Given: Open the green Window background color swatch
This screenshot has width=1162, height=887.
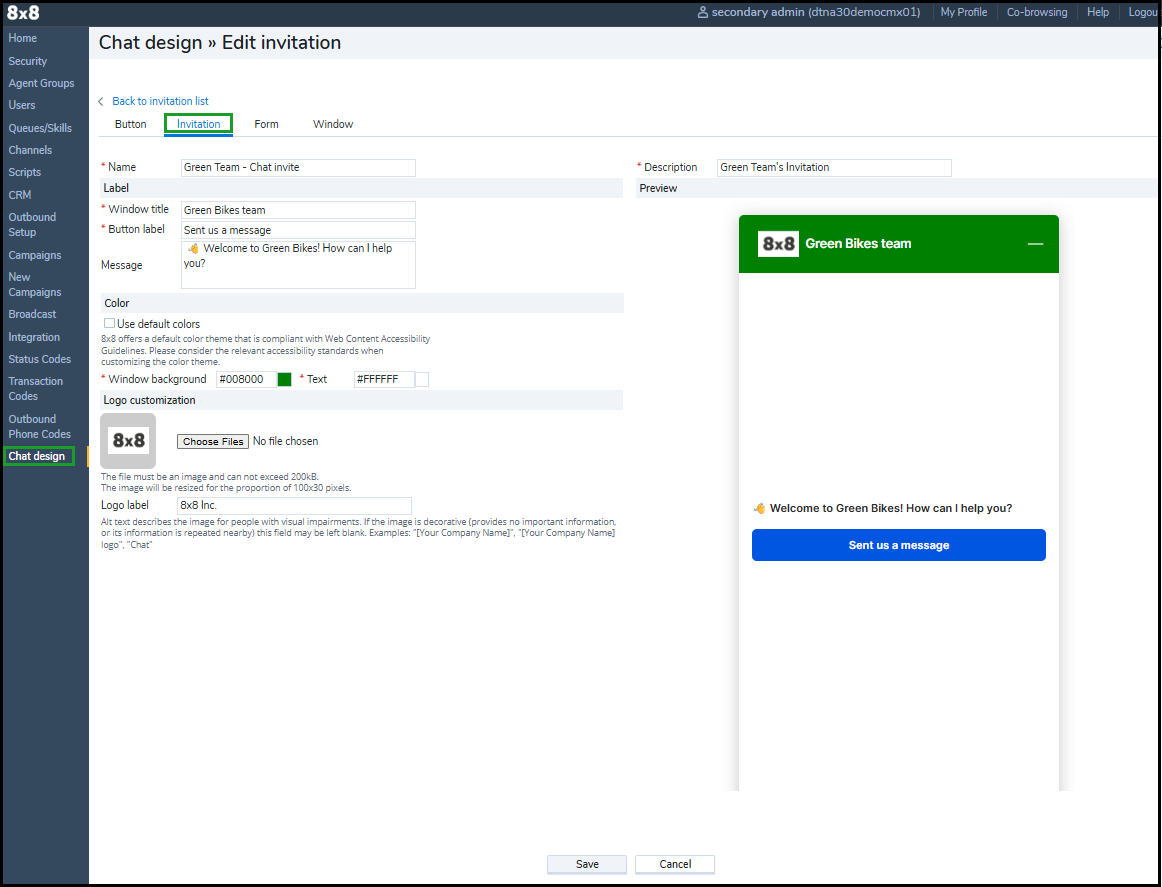Looking at the screenshot, I should tap(284, 380).
